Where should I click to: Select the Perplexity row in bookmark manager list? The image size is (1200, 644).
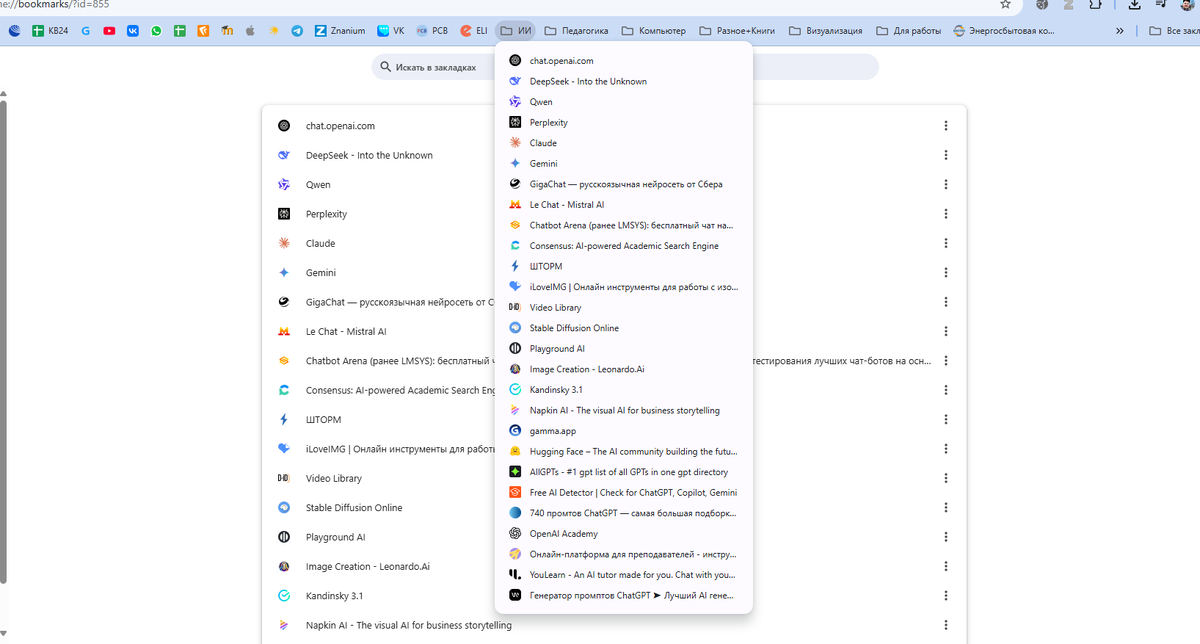tap(614, 214)
